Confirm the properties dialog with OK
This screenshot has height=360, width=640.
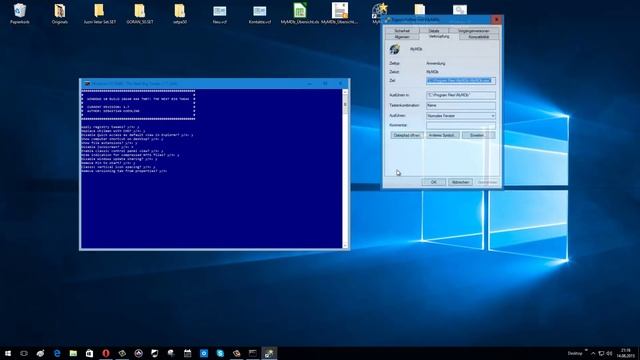coord(433,182)
